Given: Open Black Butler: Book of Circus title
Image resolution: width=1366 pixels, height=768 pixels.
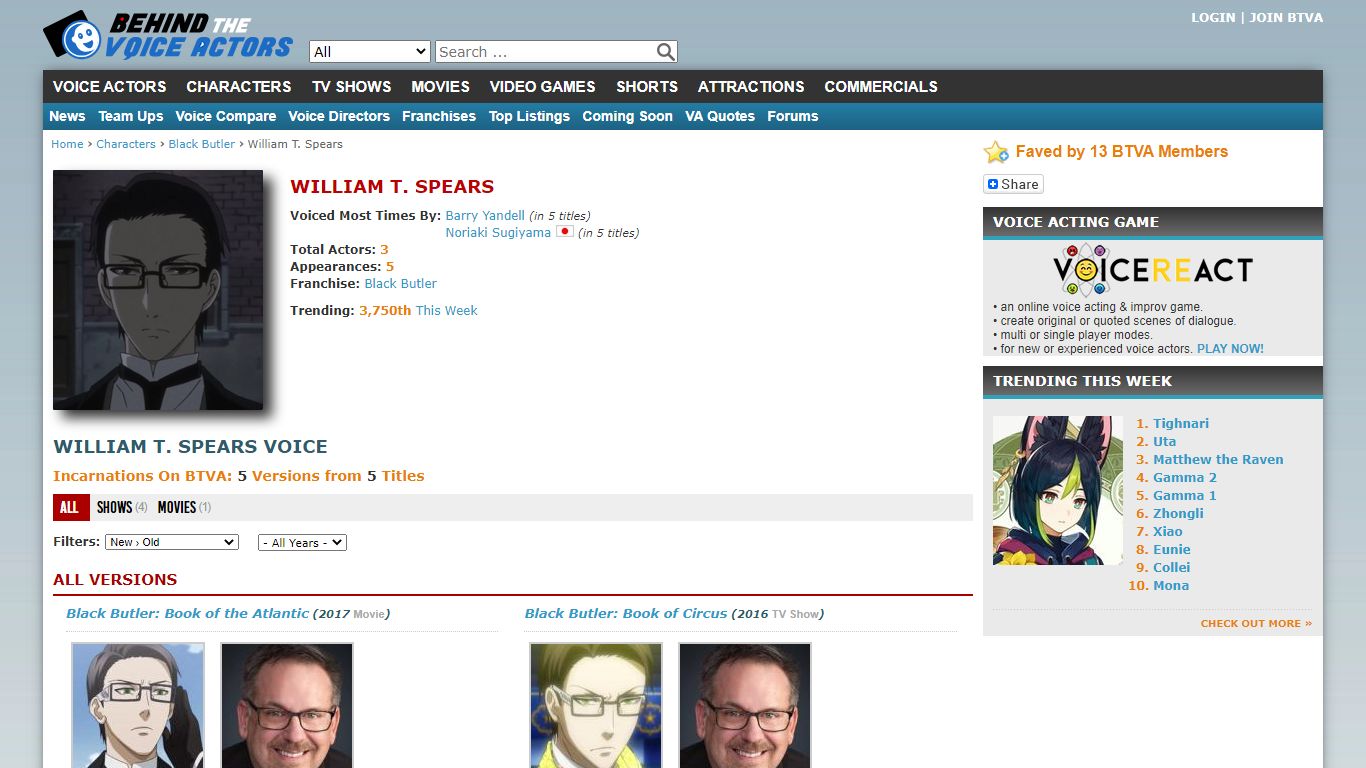Looking at the screenshot, I should 626,613.
